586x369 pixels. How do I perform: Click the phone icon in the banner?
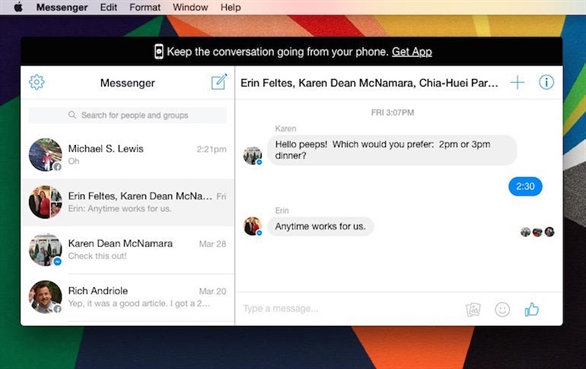point(159,52)
